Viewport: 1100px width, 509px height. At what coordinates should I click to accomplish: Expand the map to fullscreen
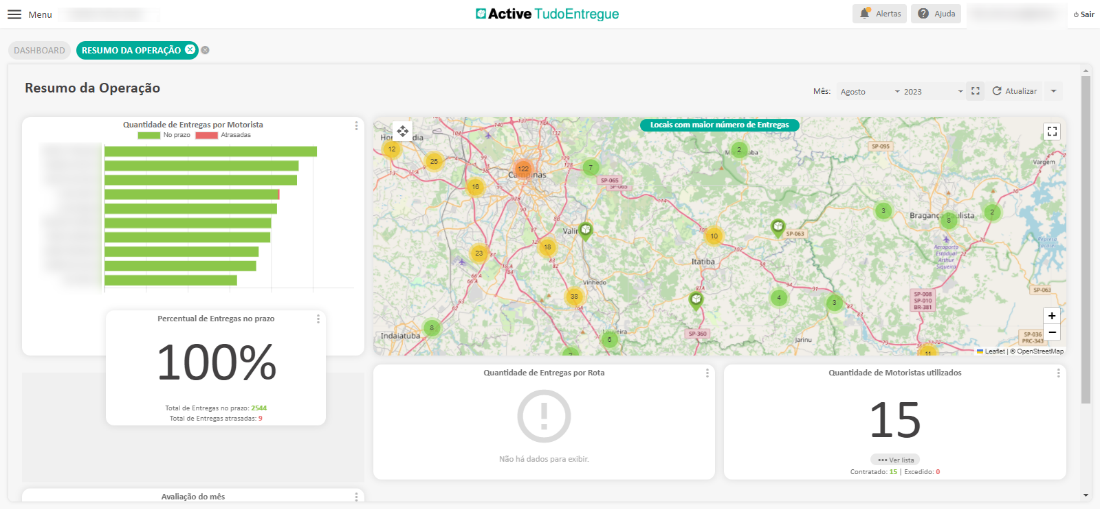(x=1051, y=131)
